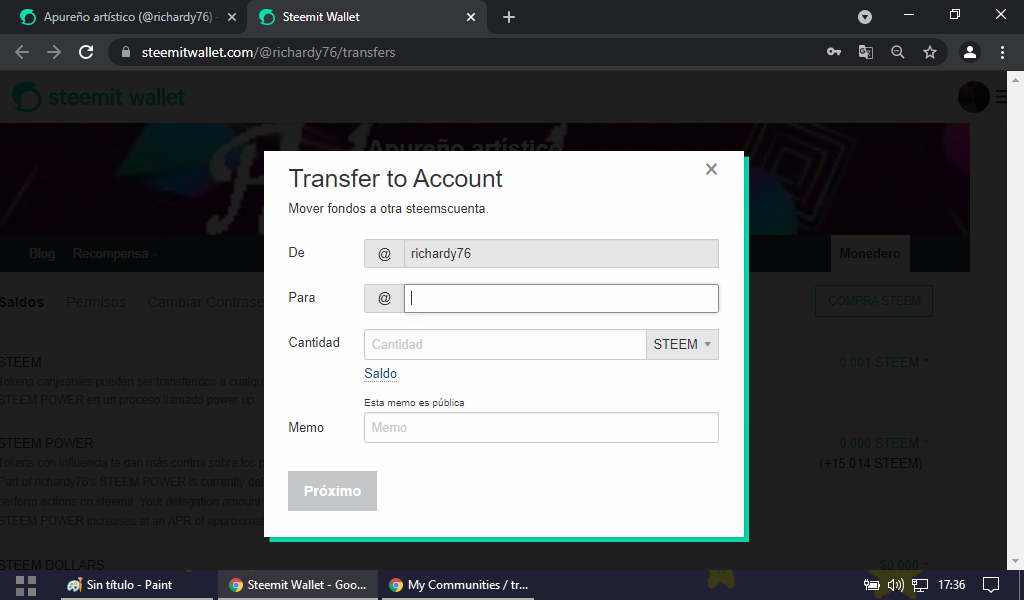Open the saved passwords key icon
1024x600 pixels.
834,52
